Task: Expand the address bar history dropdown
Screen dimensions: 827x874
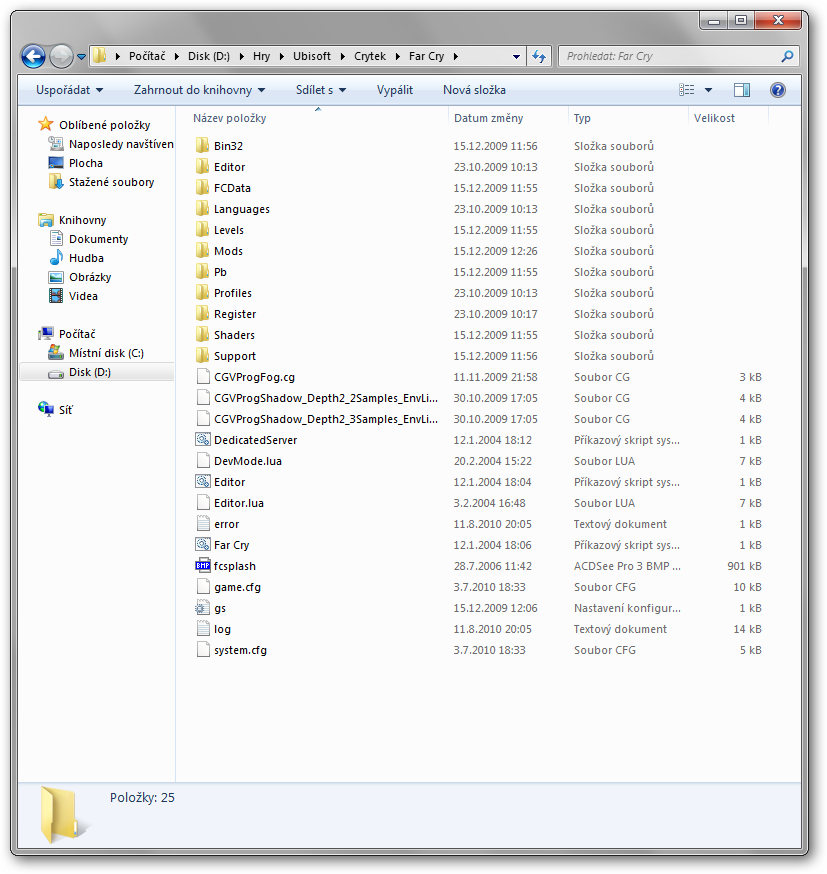Action: 516,57
